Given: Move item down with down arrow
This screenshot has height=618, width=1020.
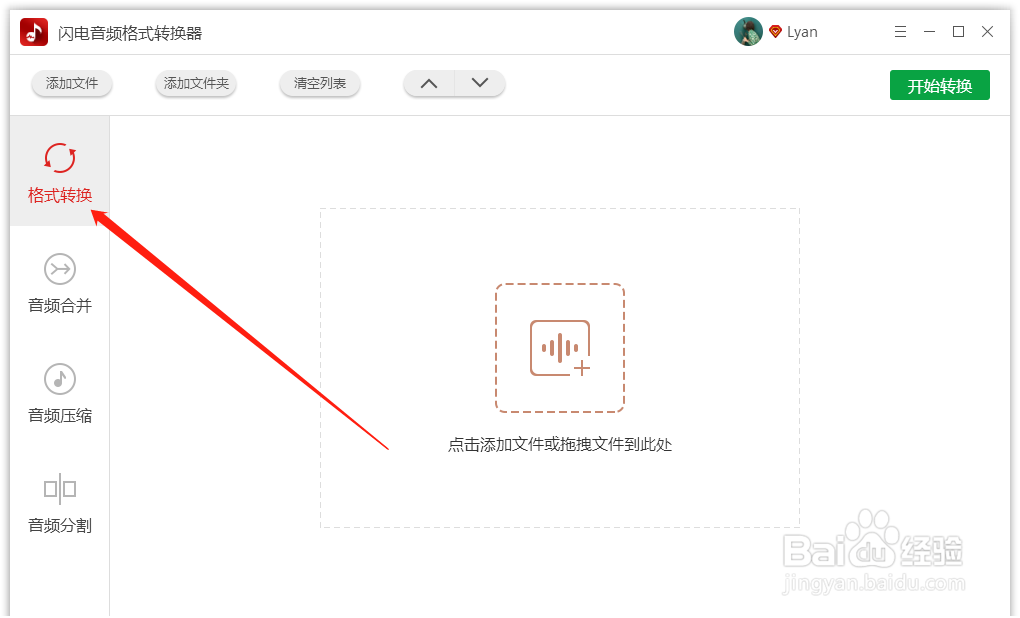Looking at the screenshot, I should point(479,83).
